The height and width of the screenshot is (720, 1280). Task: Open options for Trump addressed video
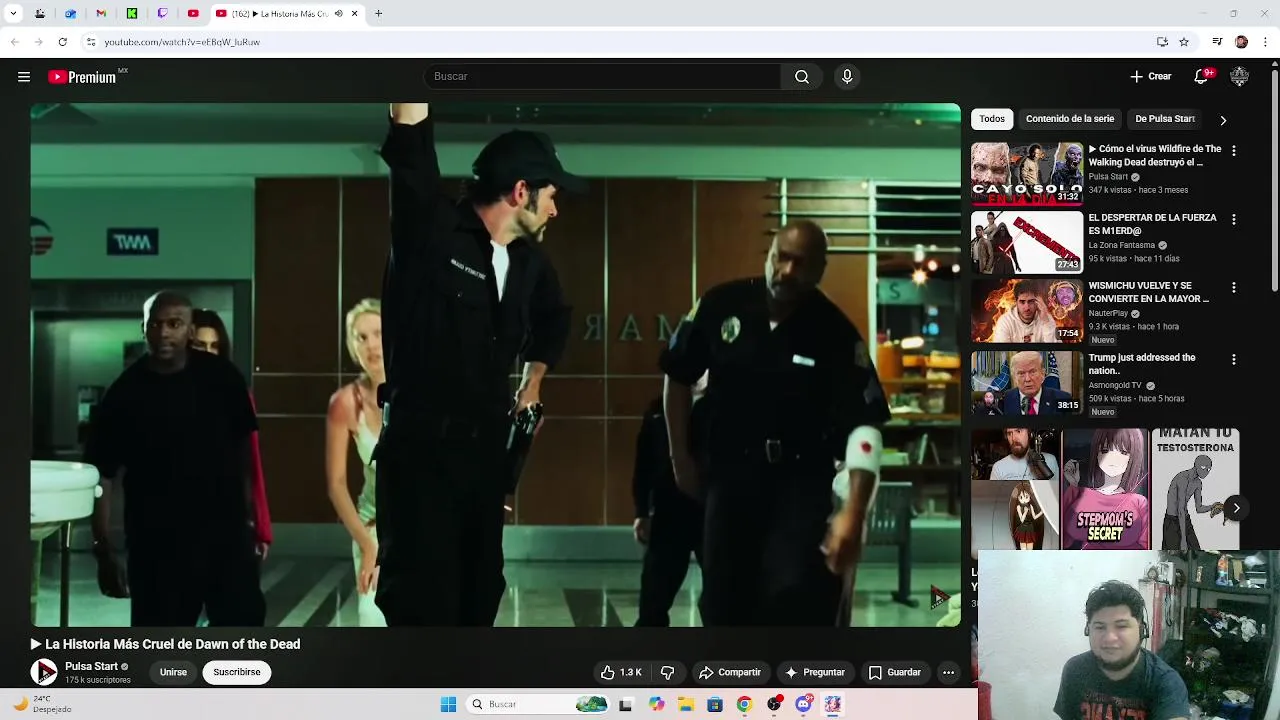tap(1234, 359)
